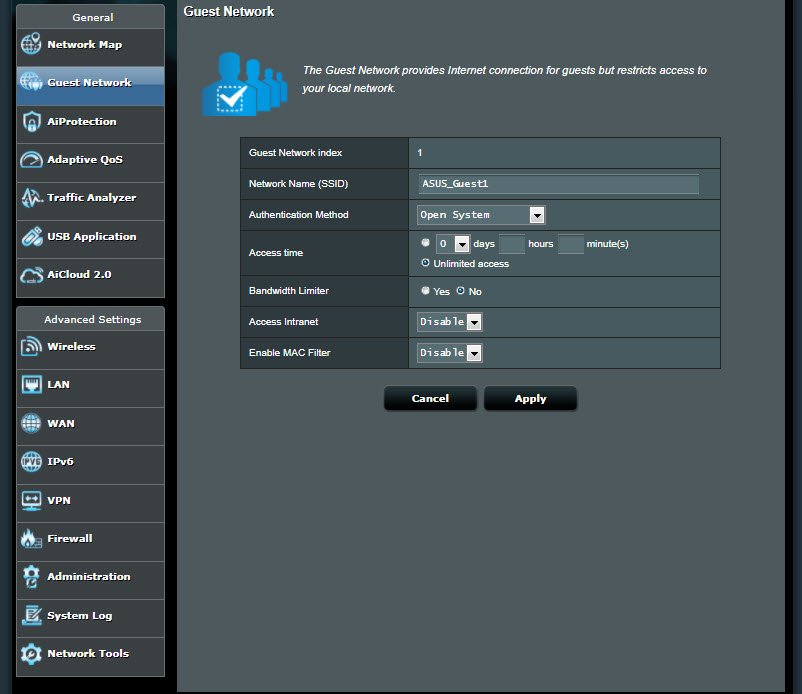Open the VPN settings page
The width and height of the screenshot is (802, 694).
[x=91, y=501]
